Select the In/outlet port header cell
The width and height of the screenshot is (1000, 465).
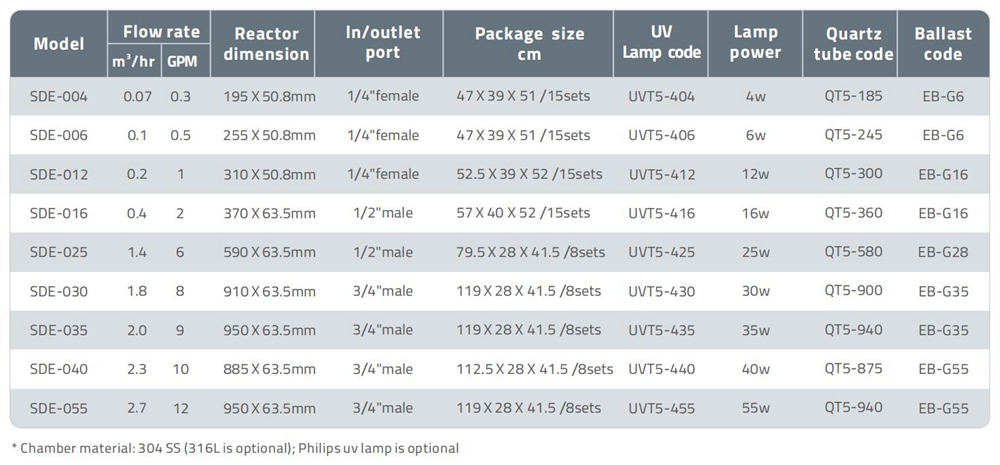click(x=383, y=43)
